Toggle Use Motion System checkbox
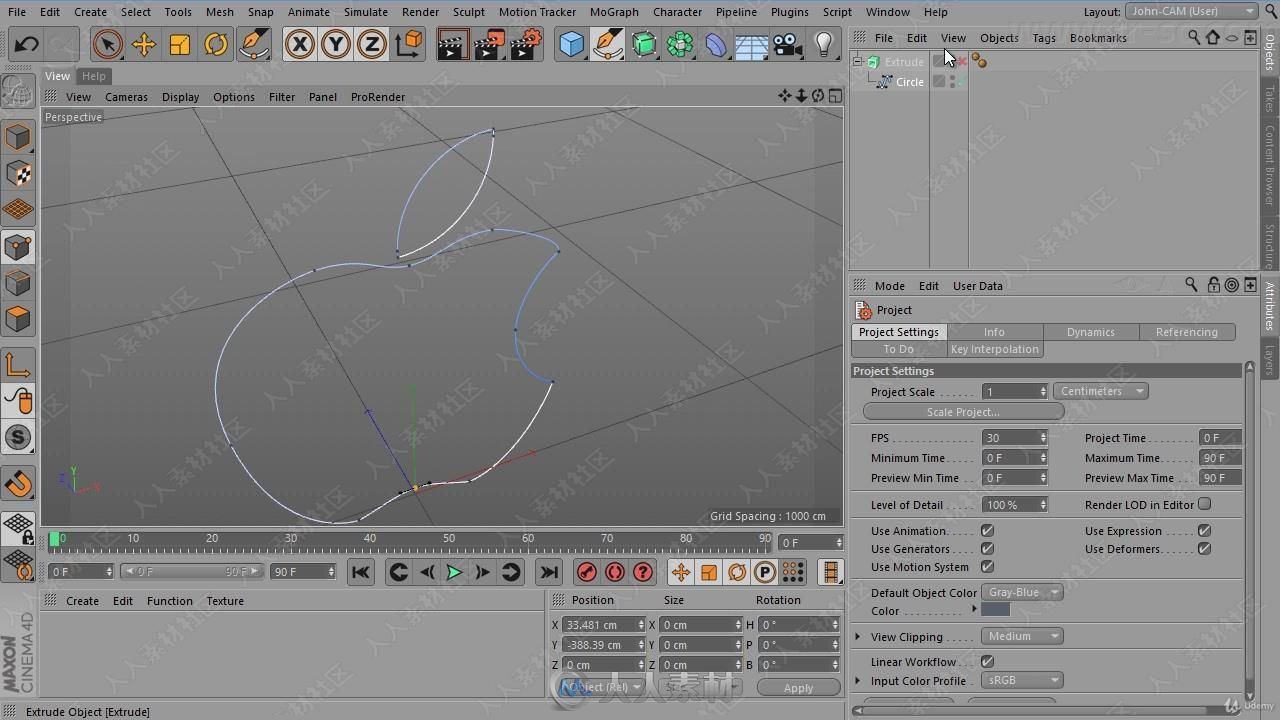Screen dimensions: 1280x720 [987, 566]
